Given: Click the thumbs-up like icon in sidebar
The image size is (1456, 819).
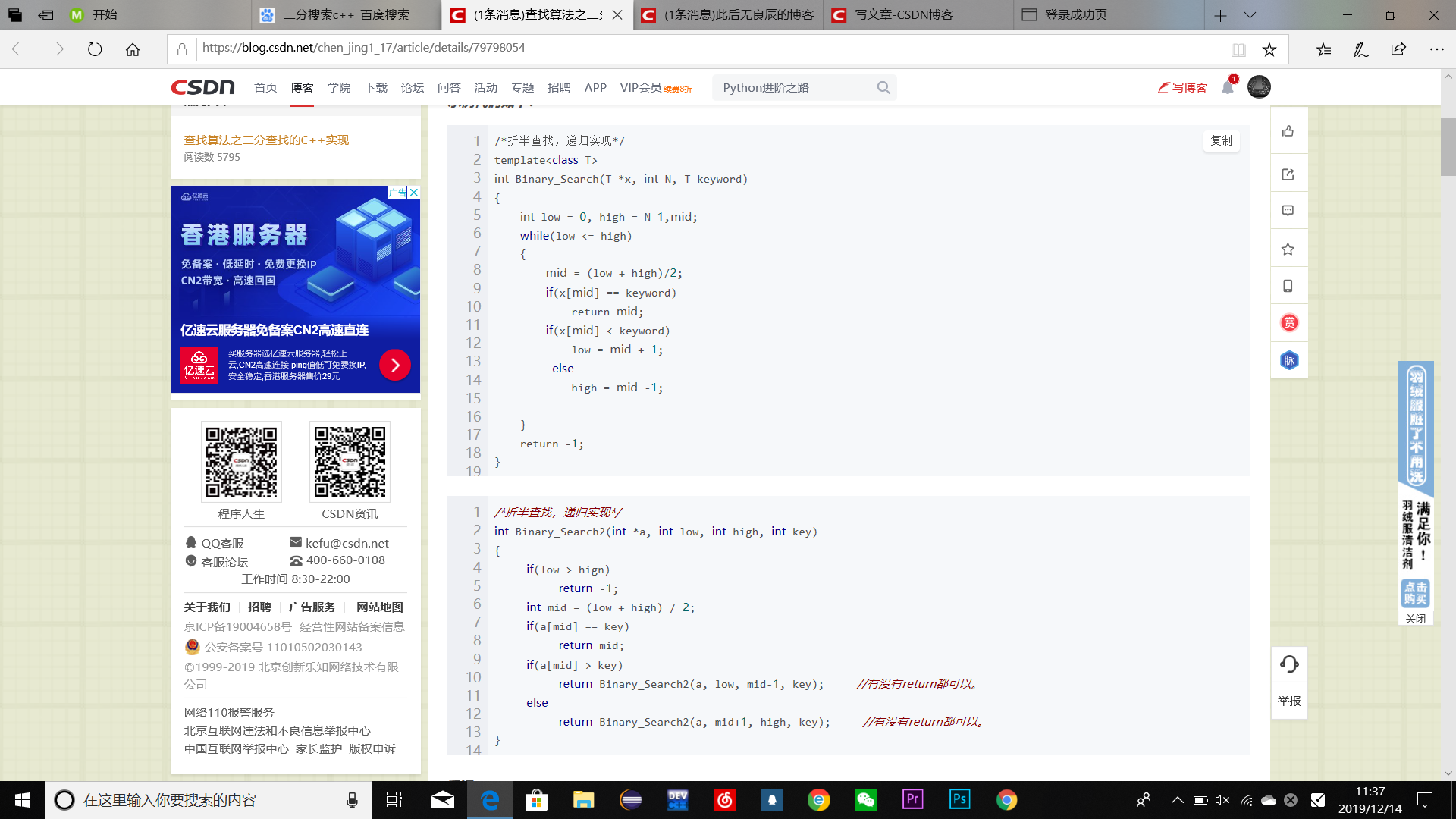Looking at the screenshot, I should pyautogui.click(x=1288, y=131).
